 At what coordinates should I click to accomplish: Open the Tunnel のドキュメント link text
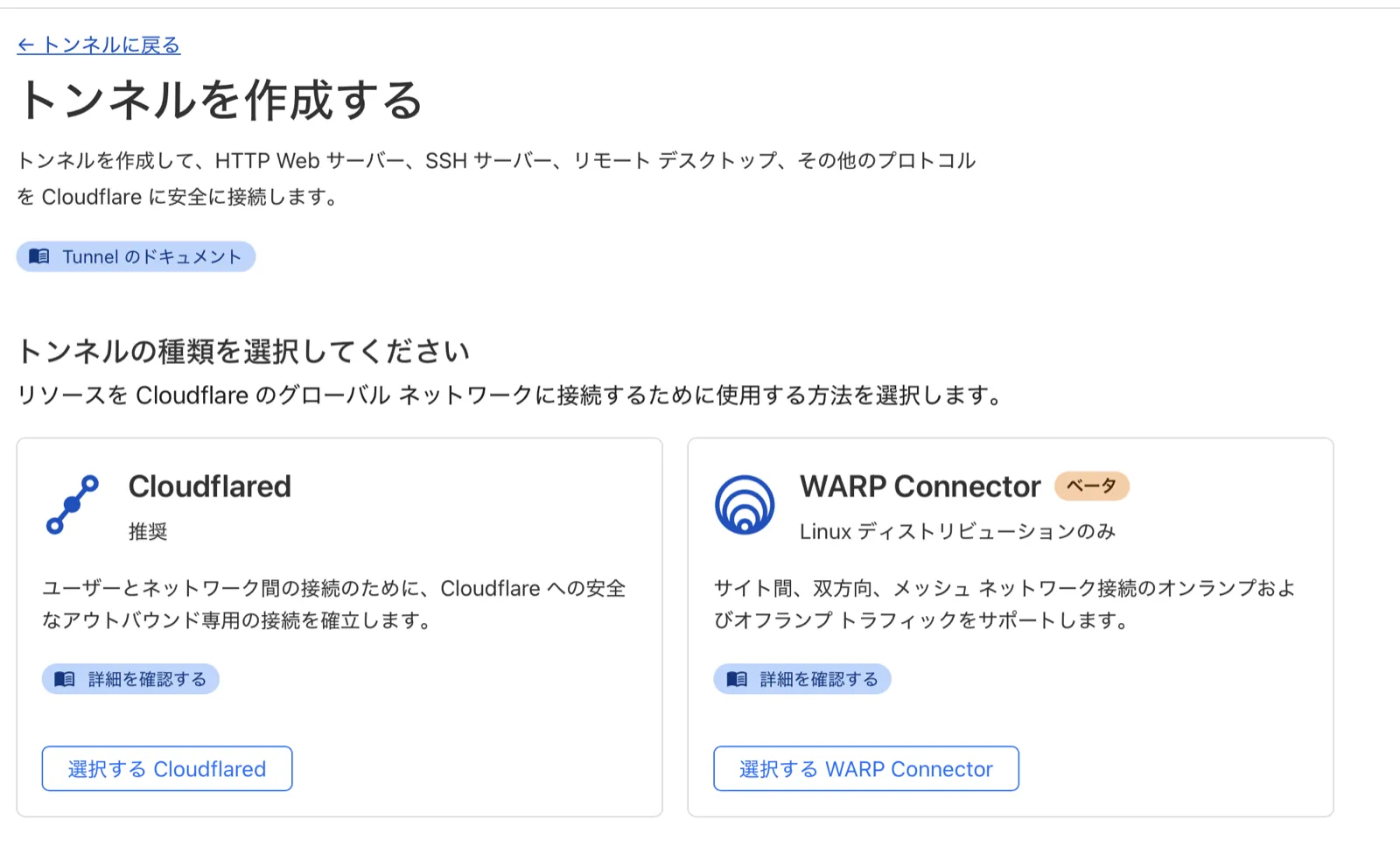coord(151,256)
